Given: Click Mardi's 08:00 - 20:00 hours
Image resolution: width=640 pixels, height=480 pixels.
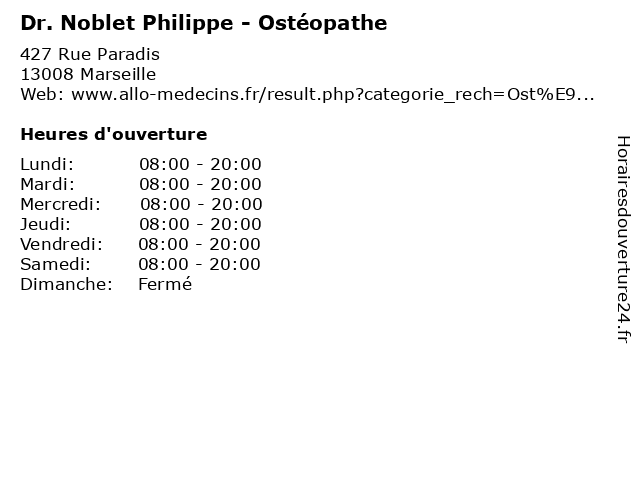Looking at the screenshot, I should click(200, 184).
